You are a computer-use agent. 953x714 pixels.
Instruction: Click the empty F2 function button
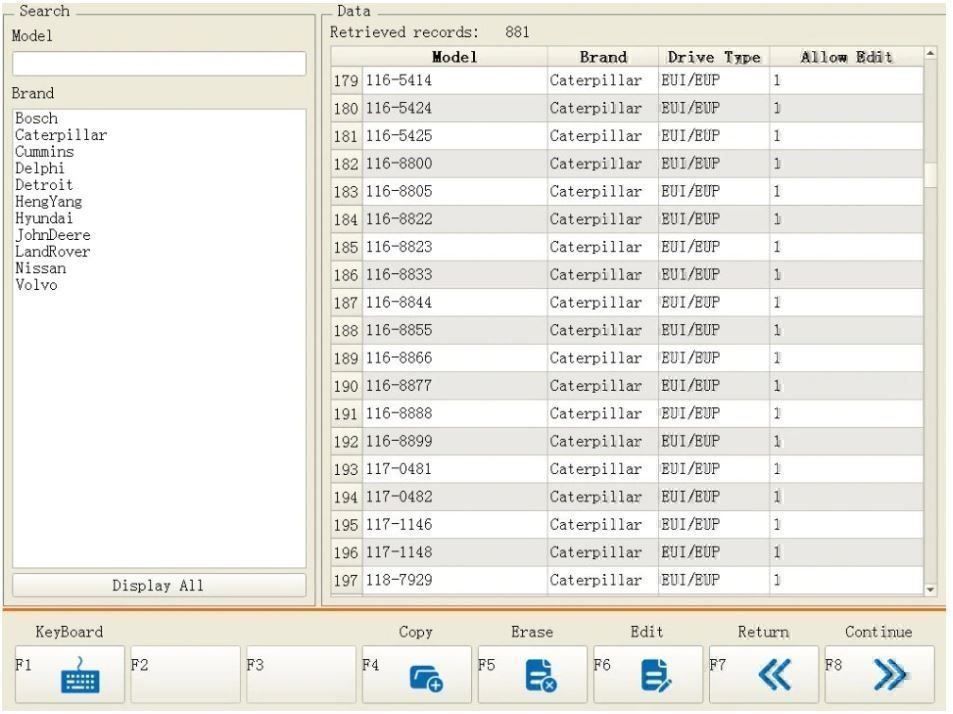click(x=185, y=674)
